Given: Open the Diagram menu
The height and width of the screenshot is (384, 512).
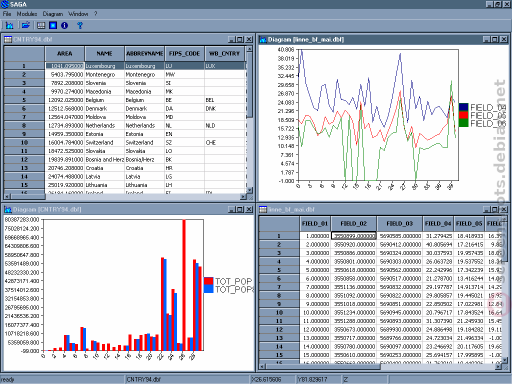Looking at the screenshot, I should 53,14.
